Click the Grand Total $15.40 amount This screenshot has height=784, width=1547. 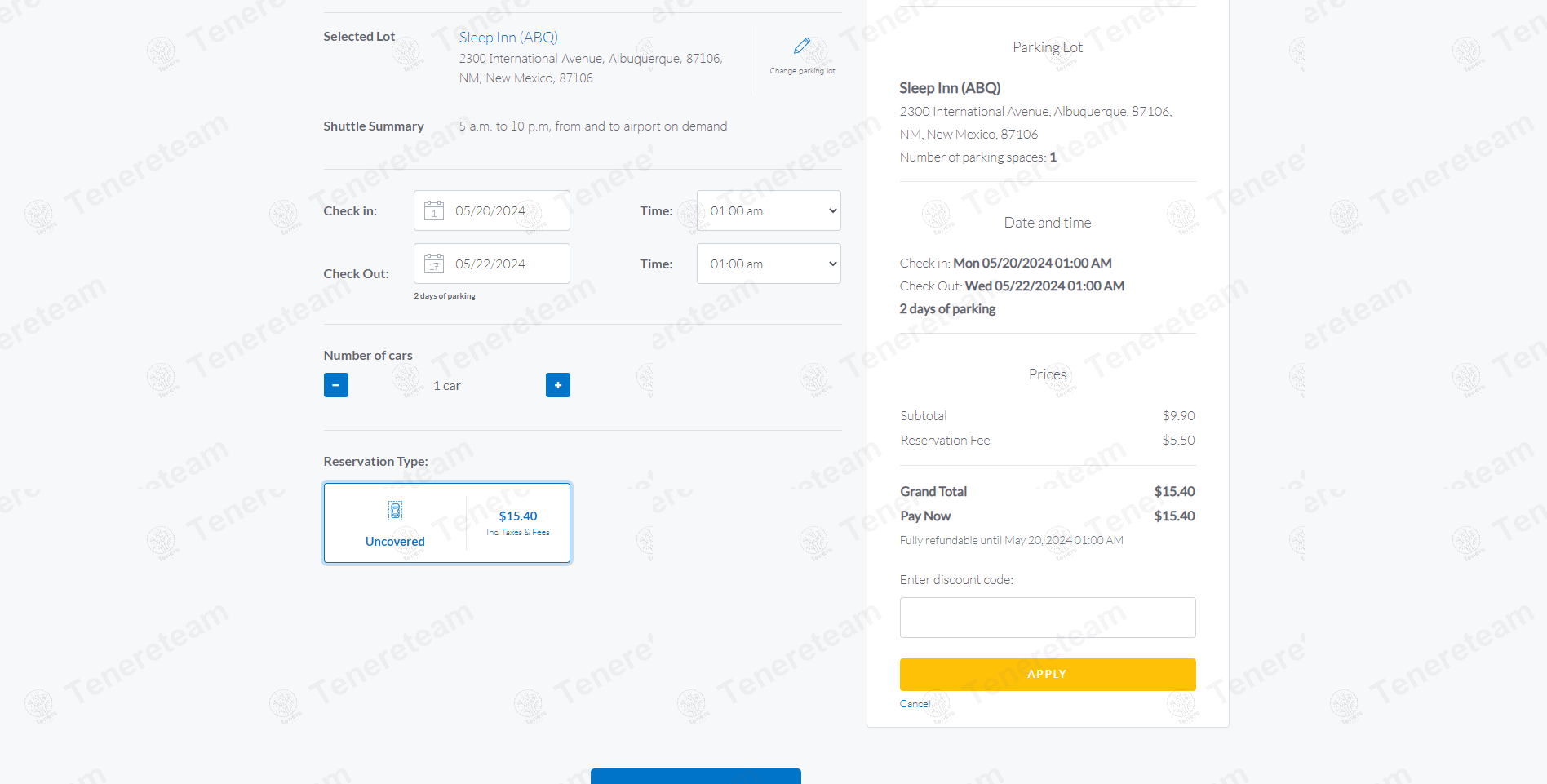click(x=1174, y=492)
